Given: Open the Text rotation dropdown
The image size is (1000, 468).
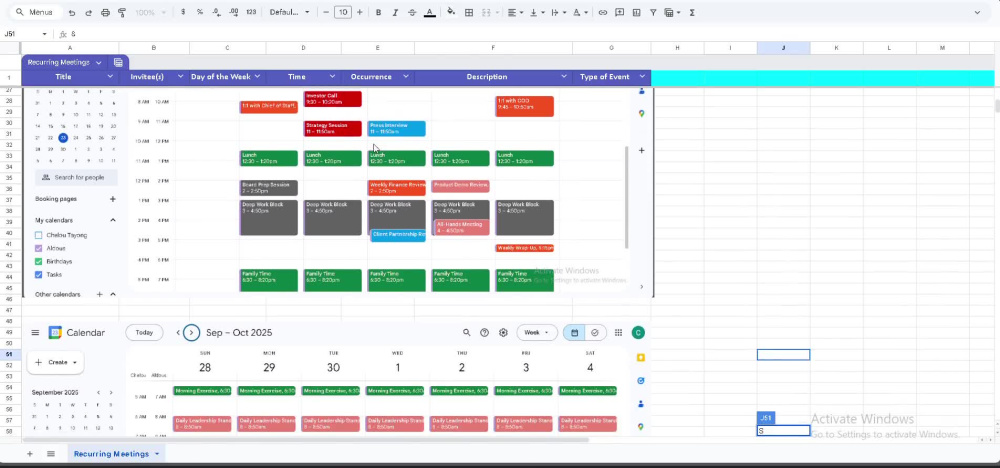Looking at the screenshot, I should point(579,12).
